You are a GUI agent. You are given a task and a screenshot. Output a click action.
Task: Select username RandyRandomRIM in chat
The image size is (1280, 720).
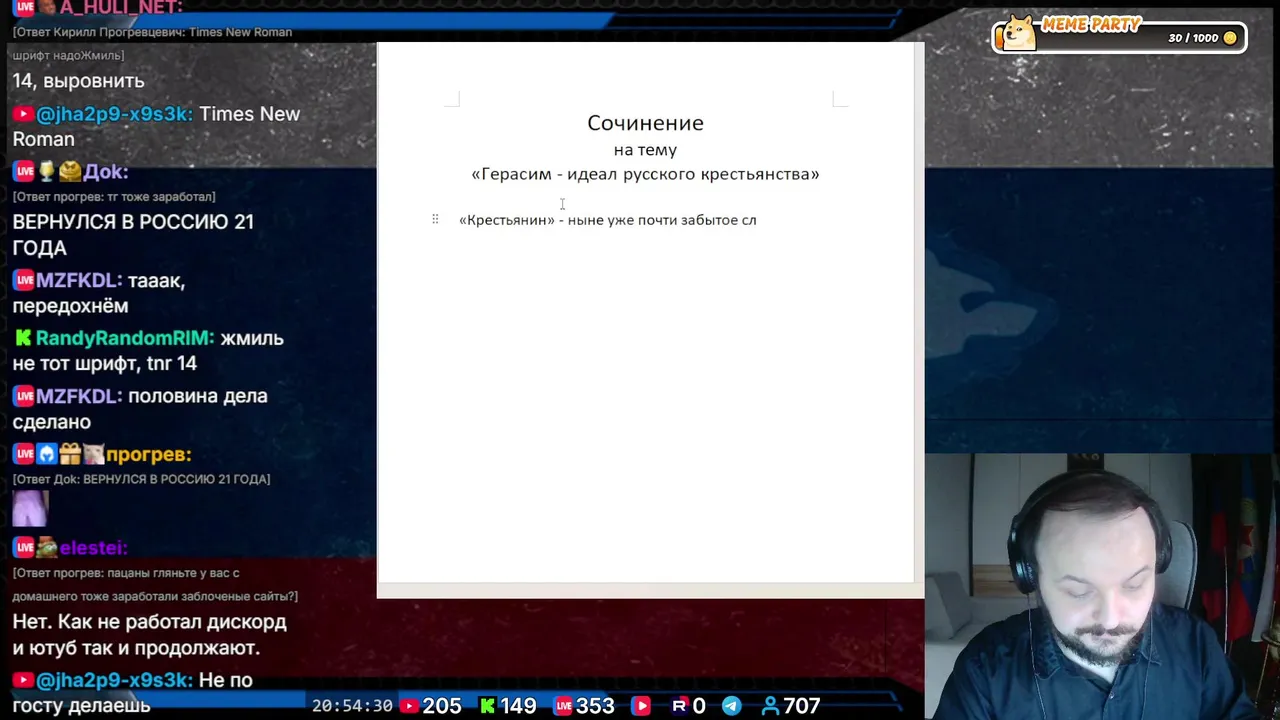(125, 339)
